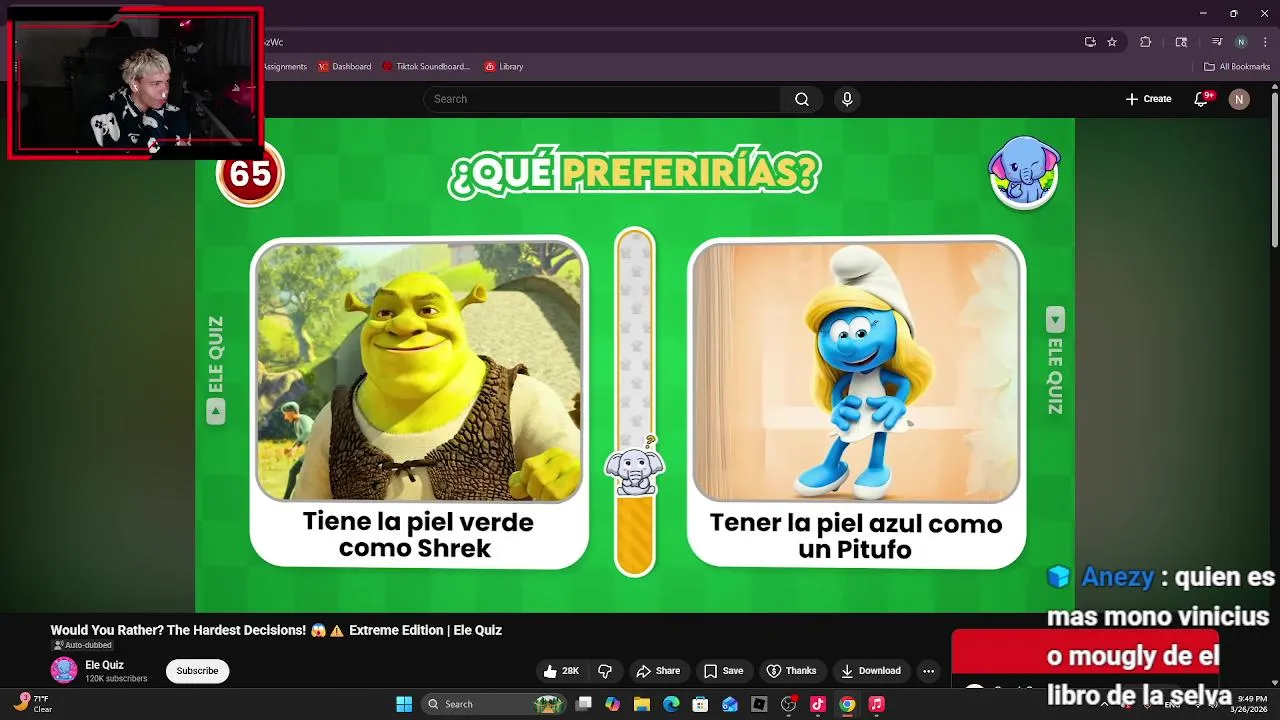Switch to Google Chrome on taskbar
1280x720 pixels.
coord(847,704)
